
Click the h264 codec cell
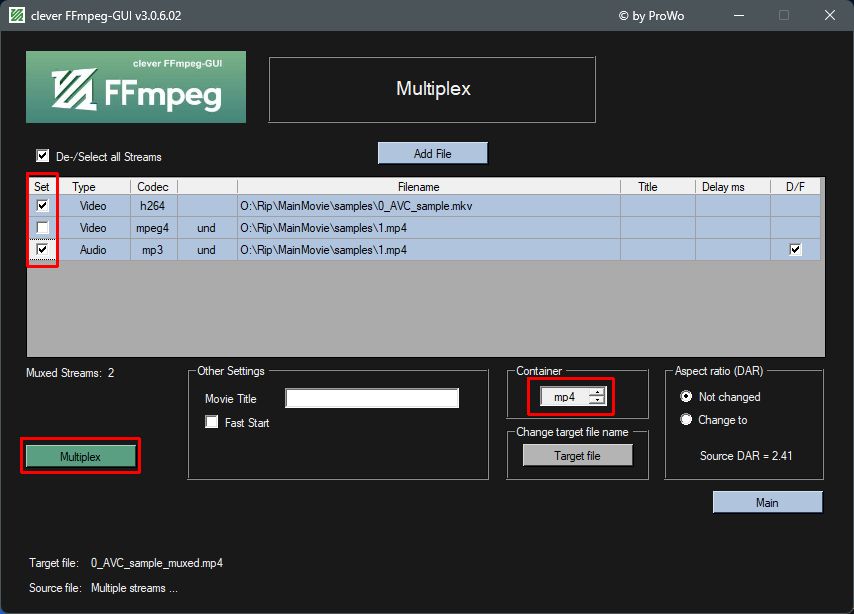click(154, 206)
